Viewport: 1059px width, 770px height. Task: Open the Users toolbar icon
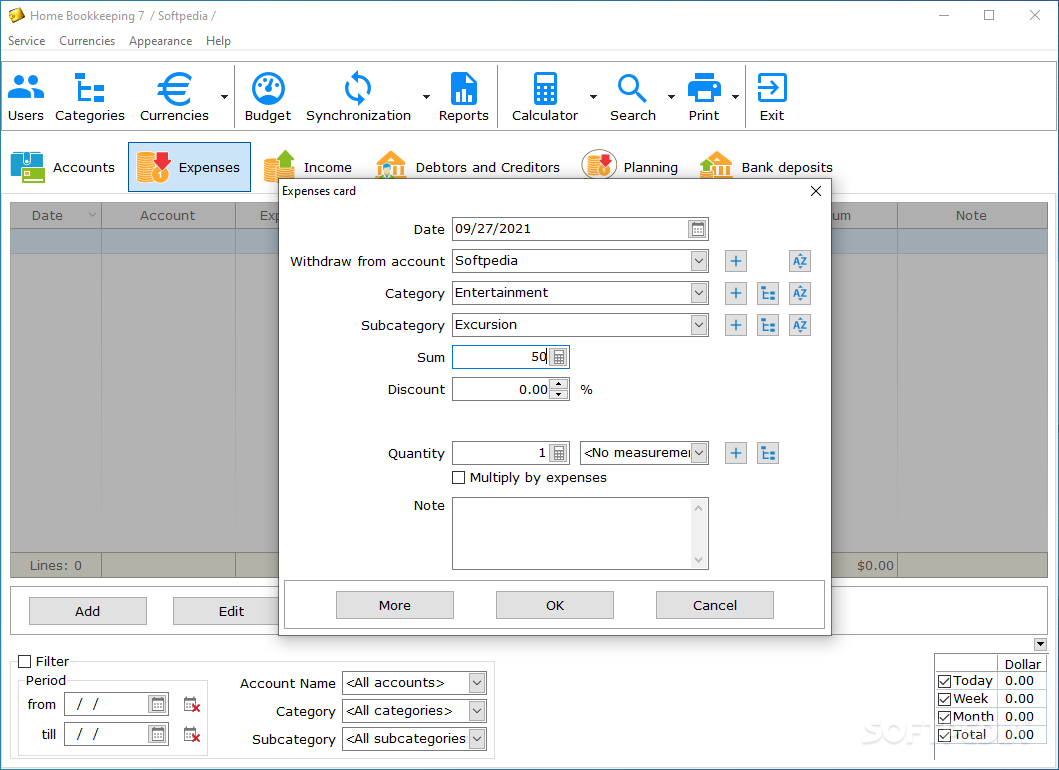coord(26,97)
